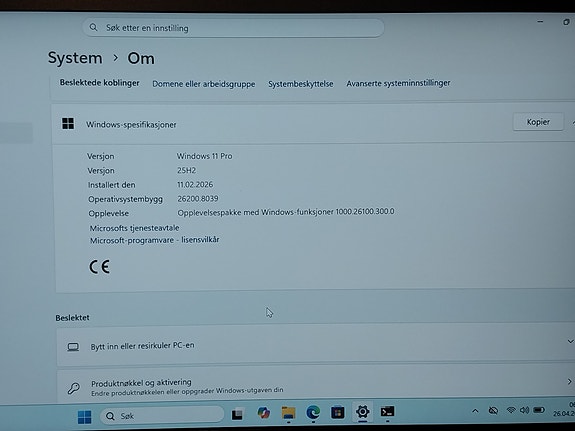The height and width of the screenshot is (431, 575).
Task: Open File Explorer from the taskbar
Action: [x=288, y=413]
